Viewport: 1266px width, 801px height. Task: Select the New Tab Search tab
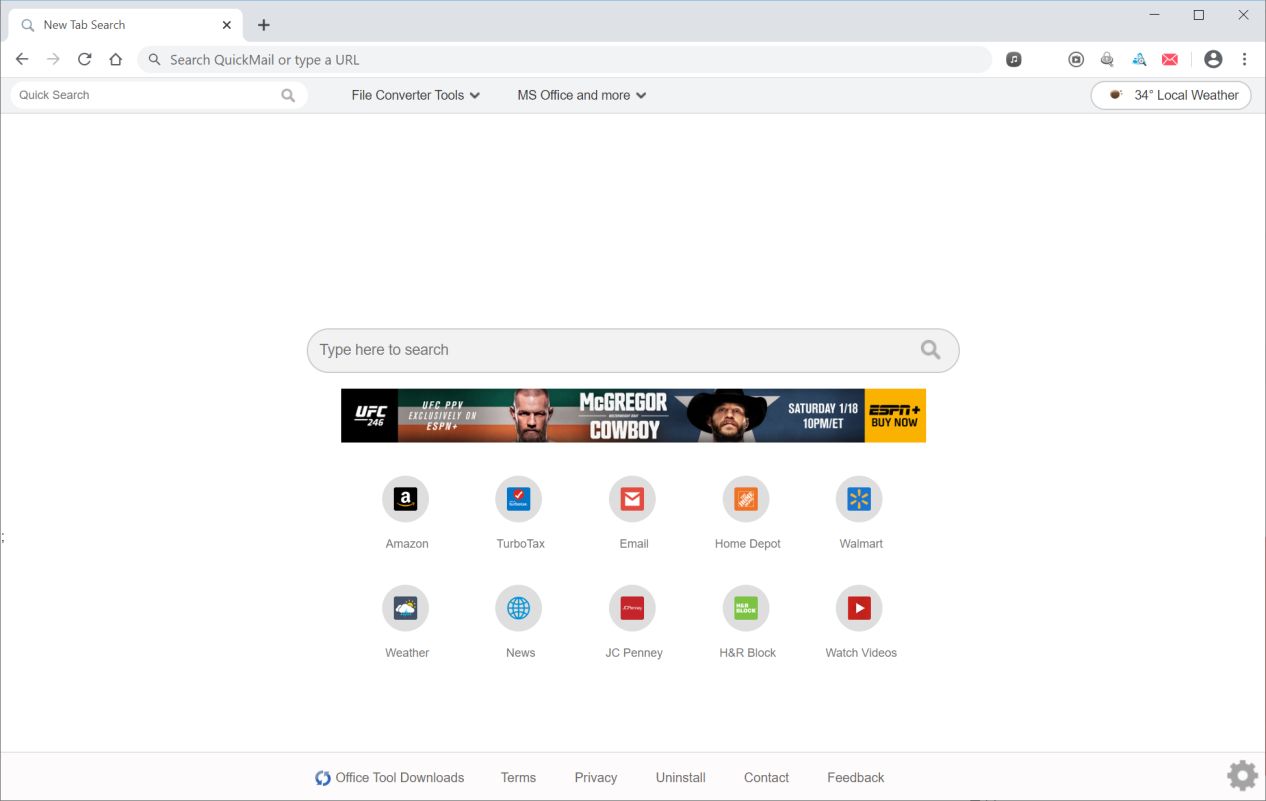click(125, 25)
